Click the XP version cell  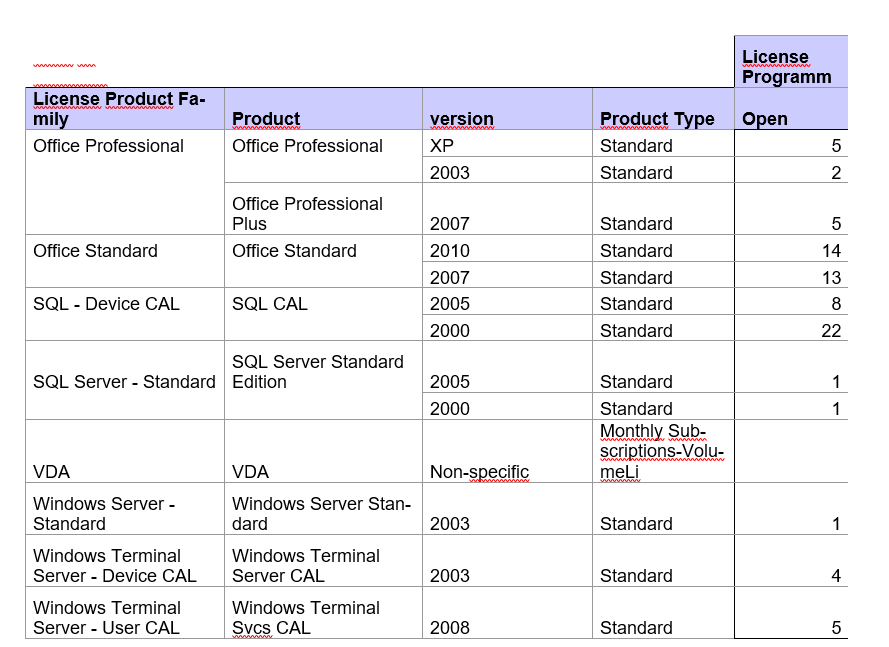507,143
